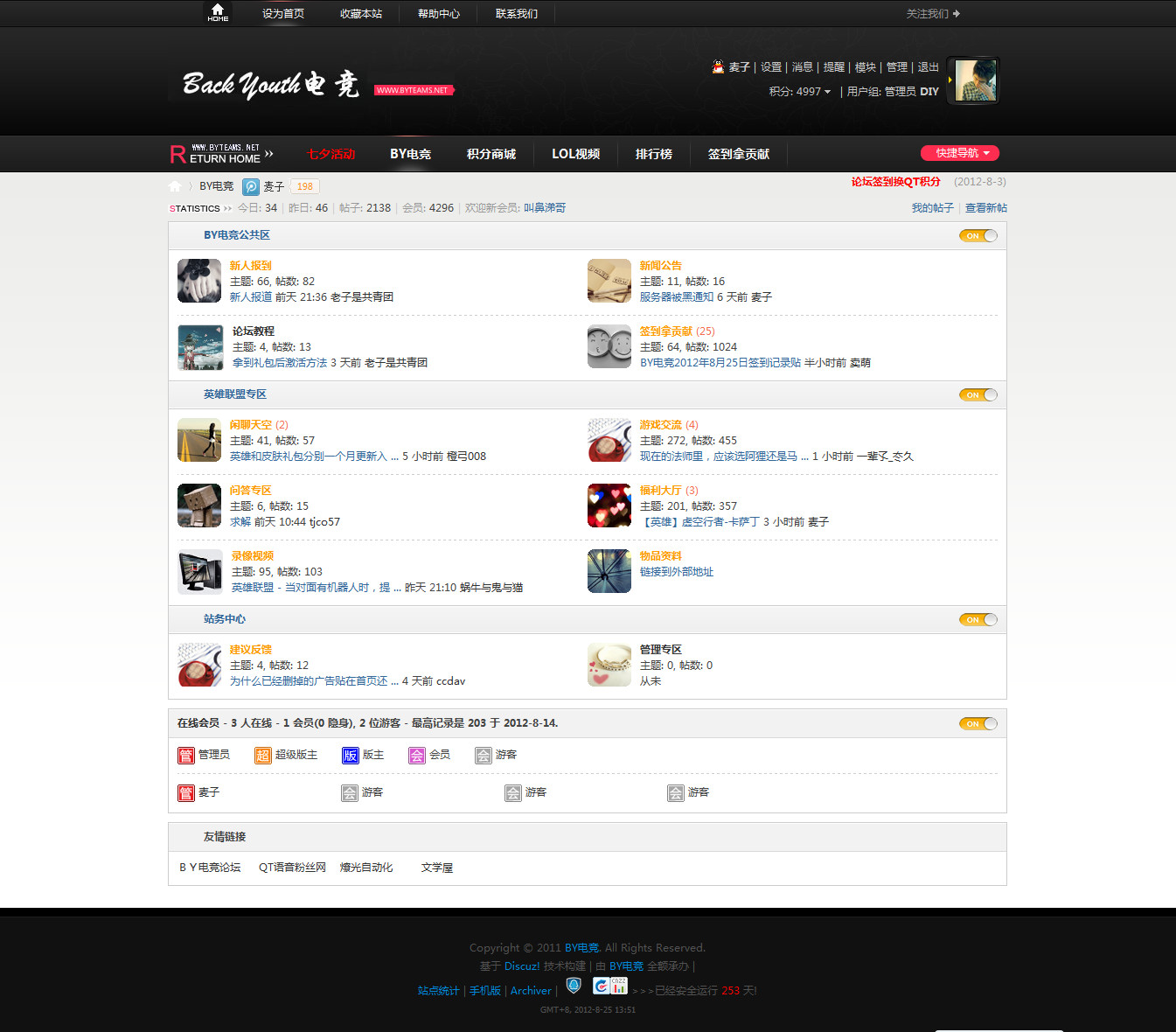Open the 文学屋 friend link

[436, 868]
